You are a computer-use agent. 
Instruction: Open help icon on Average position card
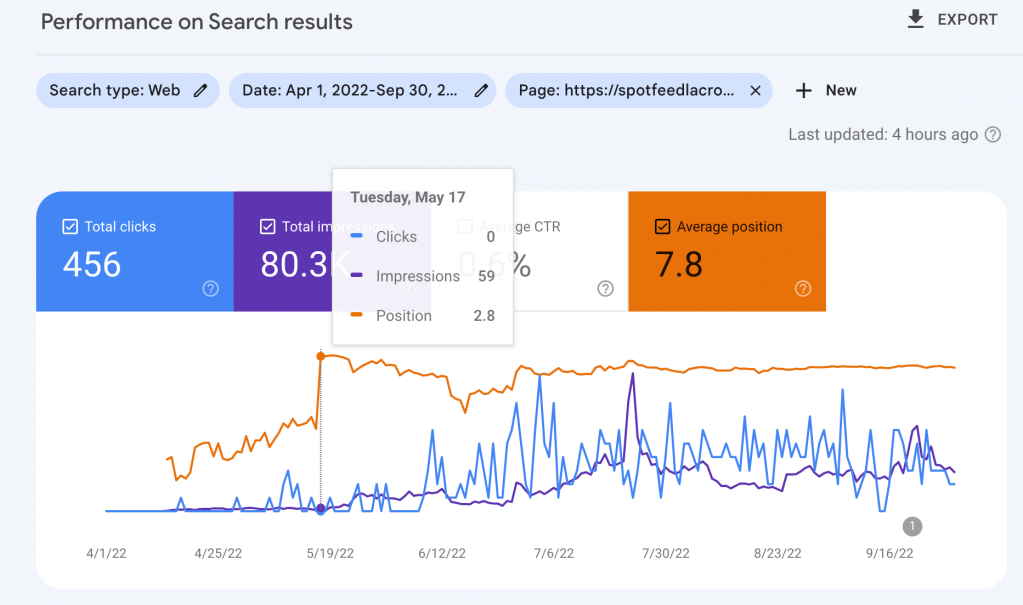[803, 288]
